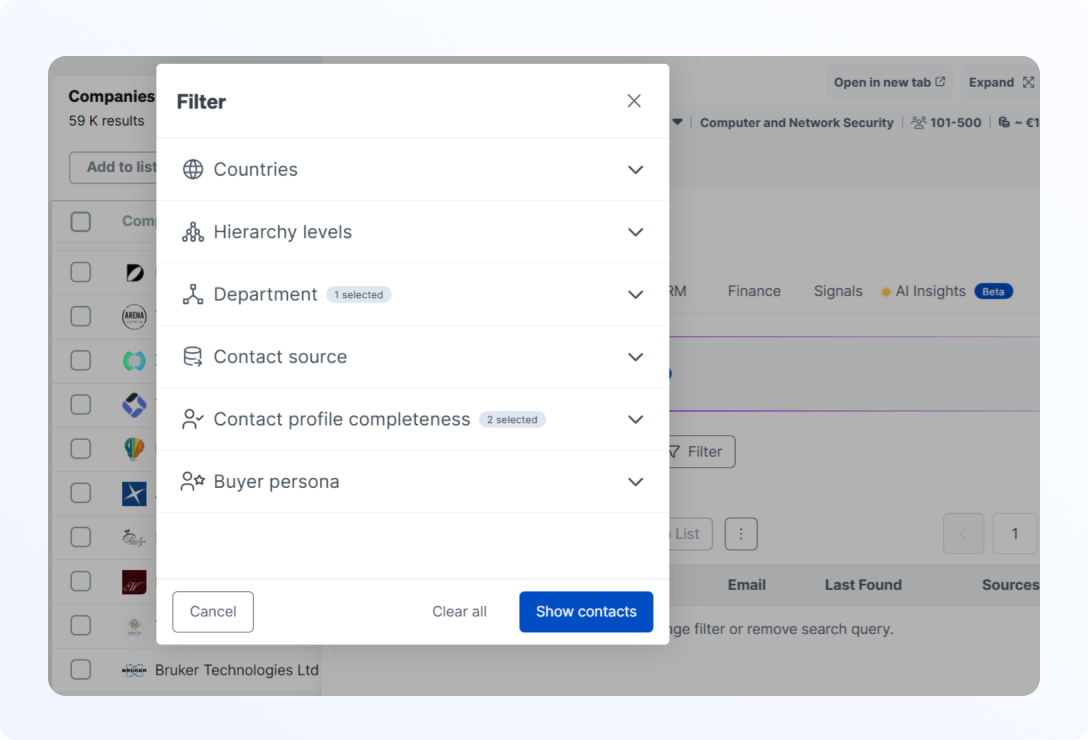This screenshot has height=740, width=1088.
Task: Click the blue star company logo
Action: 134,494
